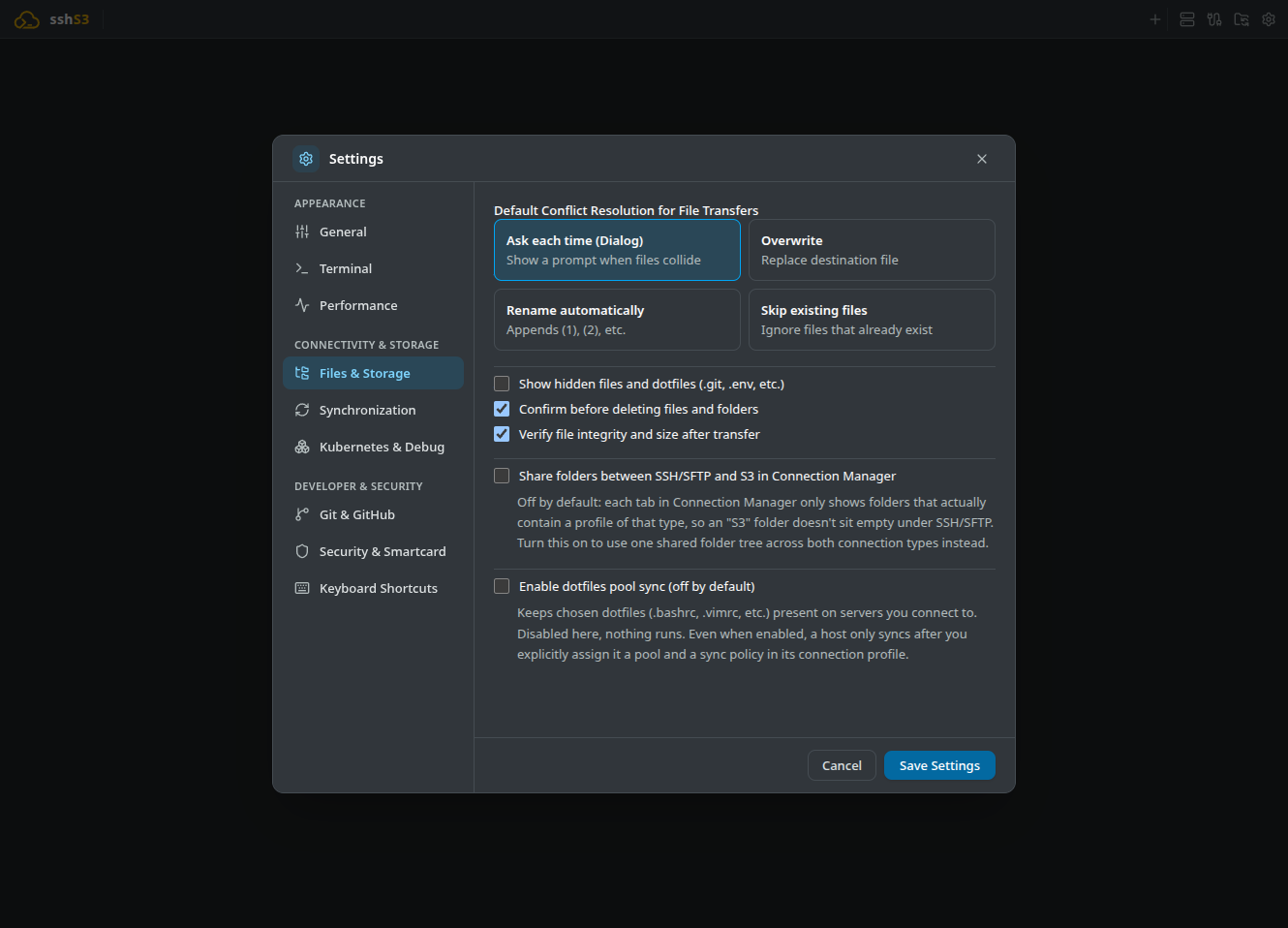Click the sliders icon next to General
The image size is (1288, 928).
(x=302, y=232)
